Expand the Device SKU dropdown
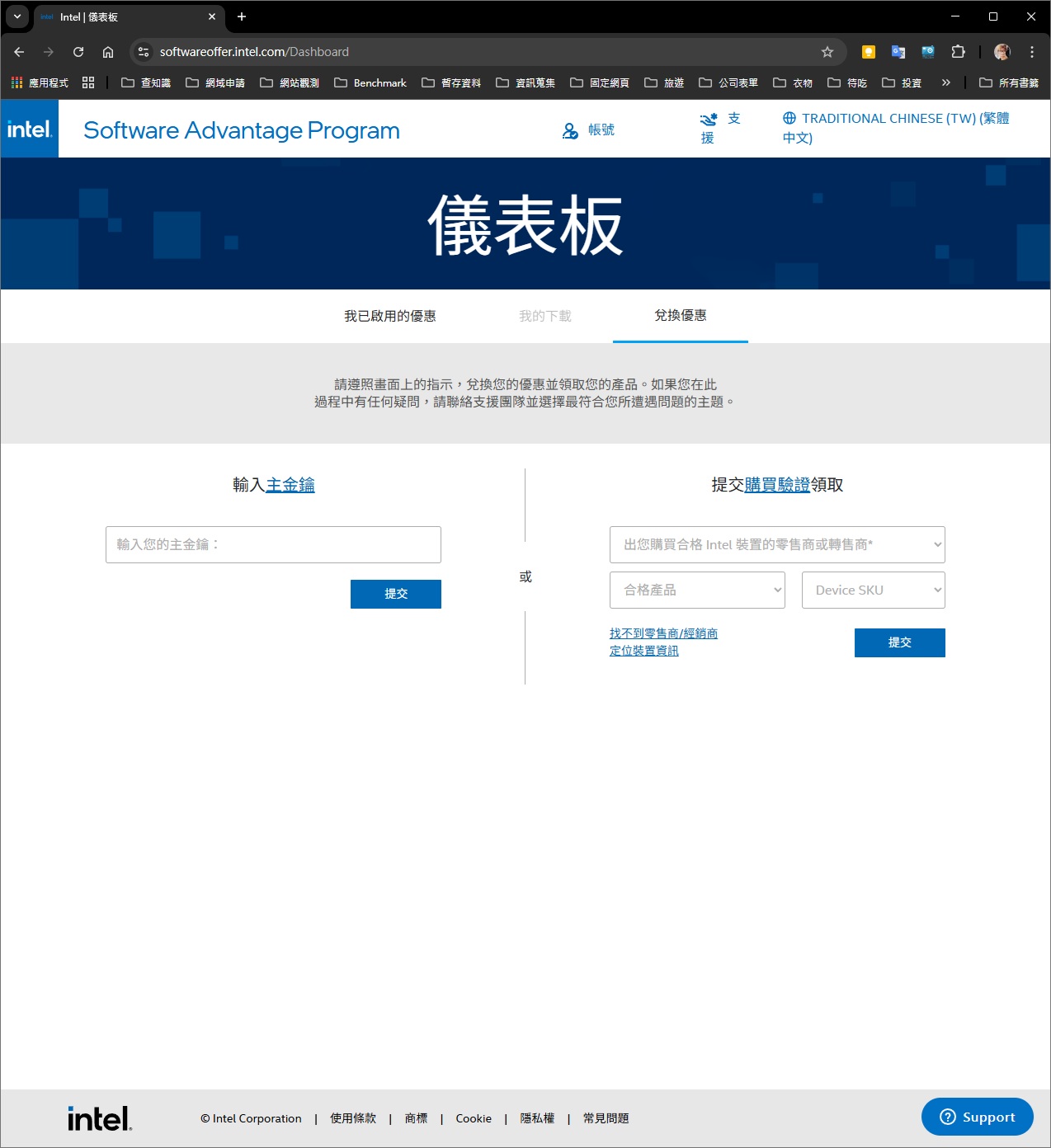The height and width of the screenshot is (1148, 1051). click(873, 590)
